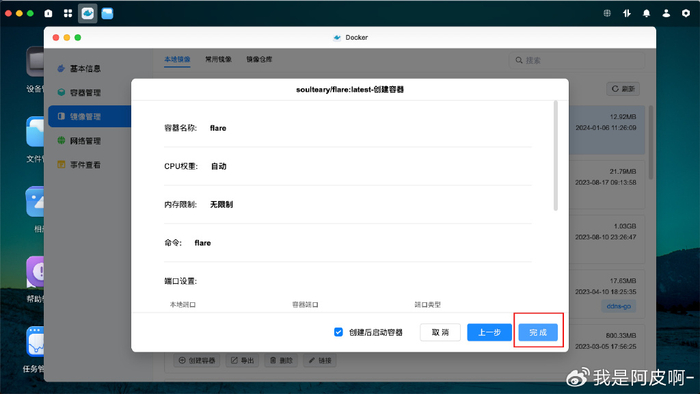This screenshot has width=700, height=394.
Task: Click the 上一步 button
Action: 489,332
